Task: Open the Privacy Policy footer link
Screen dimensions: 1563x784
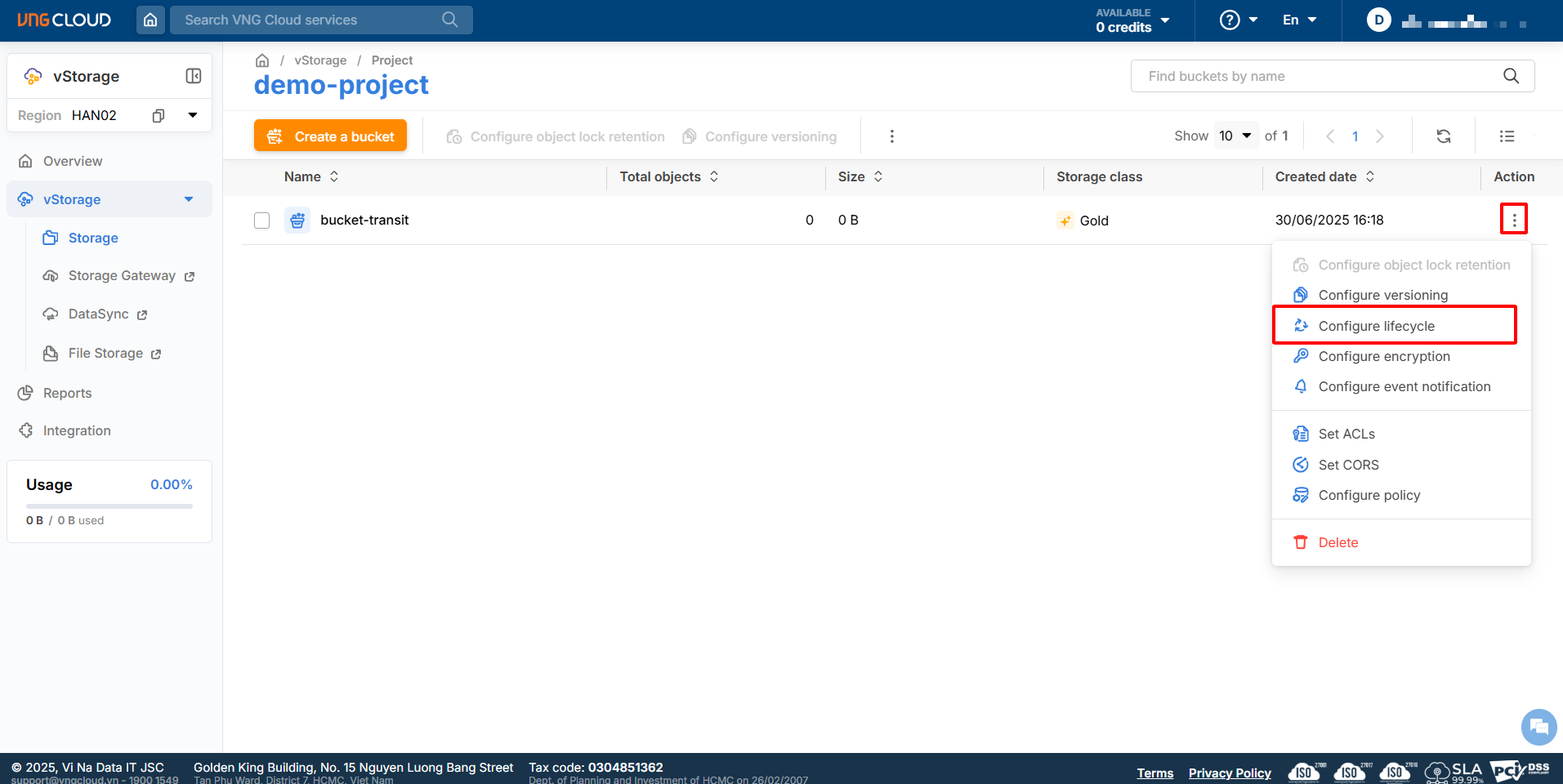Action: click(x=1229, y=773)
